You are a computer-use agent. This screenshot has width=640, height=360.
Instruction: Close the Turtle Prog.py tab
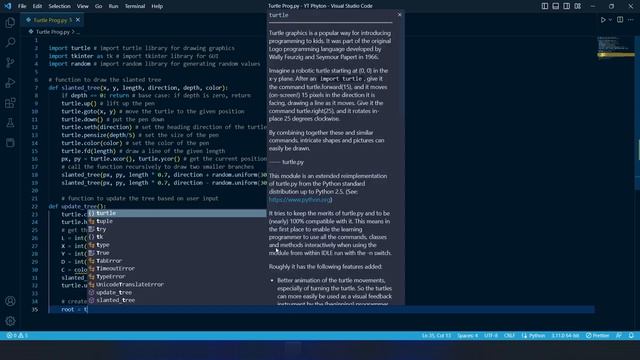pyautogui.click(x=78, y=20)
